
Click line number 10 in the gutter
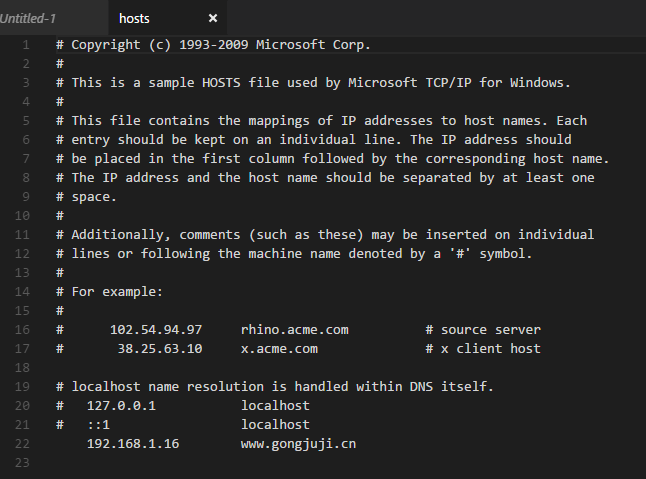coord(22,215)
